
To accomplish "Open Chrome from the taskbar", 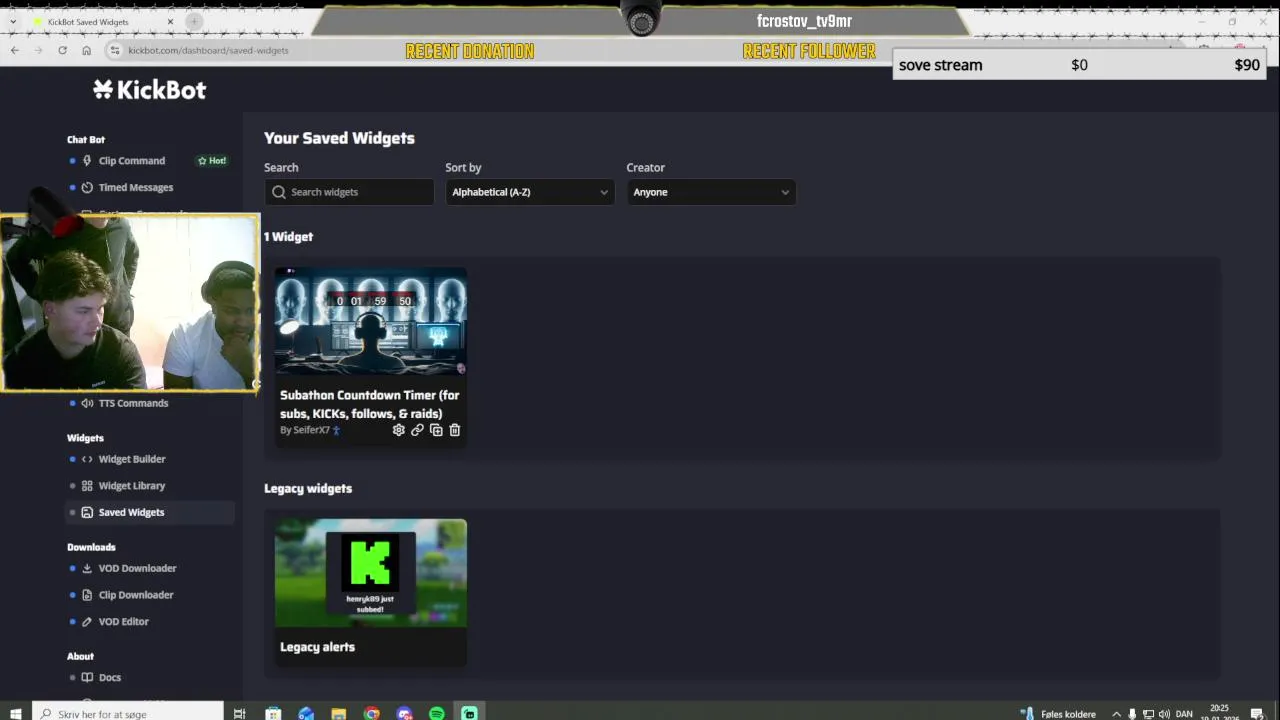I will click(x=372, y=713).
